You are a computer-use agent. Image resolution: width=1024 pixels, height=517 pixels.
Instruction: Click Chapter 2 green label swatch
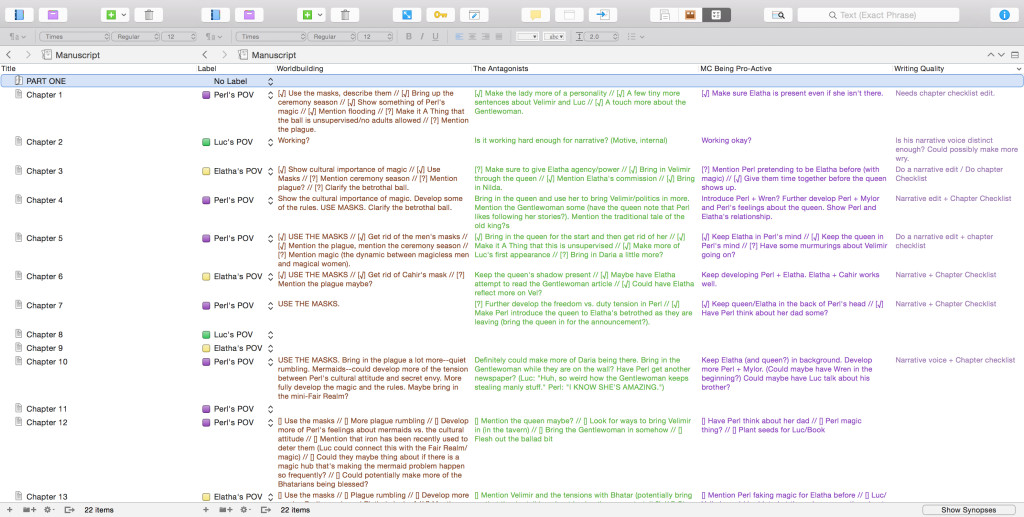(x=206, y=142)
